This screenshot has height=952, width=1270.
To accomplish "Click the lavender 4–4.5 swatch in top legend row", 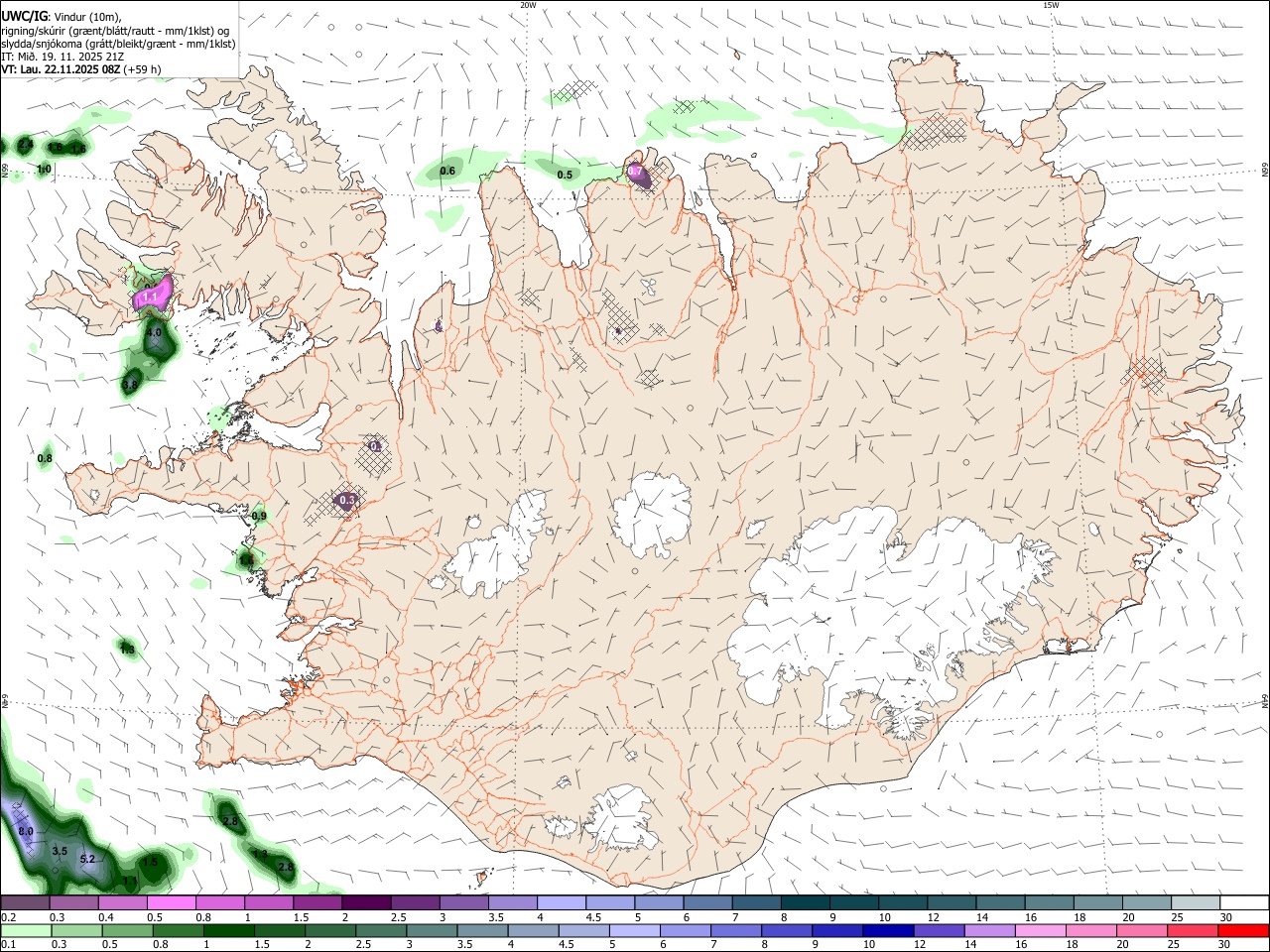I will coord(562,902).
